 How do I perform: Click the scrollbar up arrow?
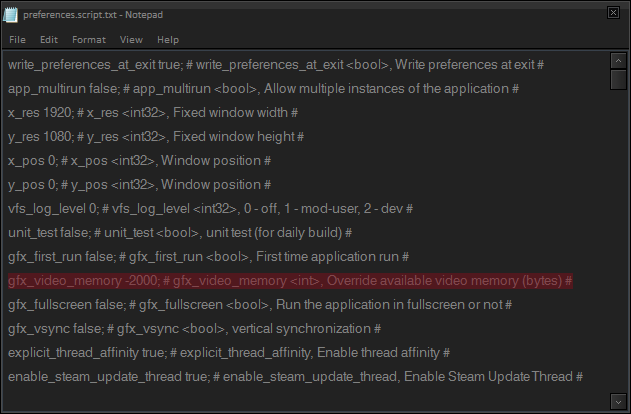(x=618, y=60)
